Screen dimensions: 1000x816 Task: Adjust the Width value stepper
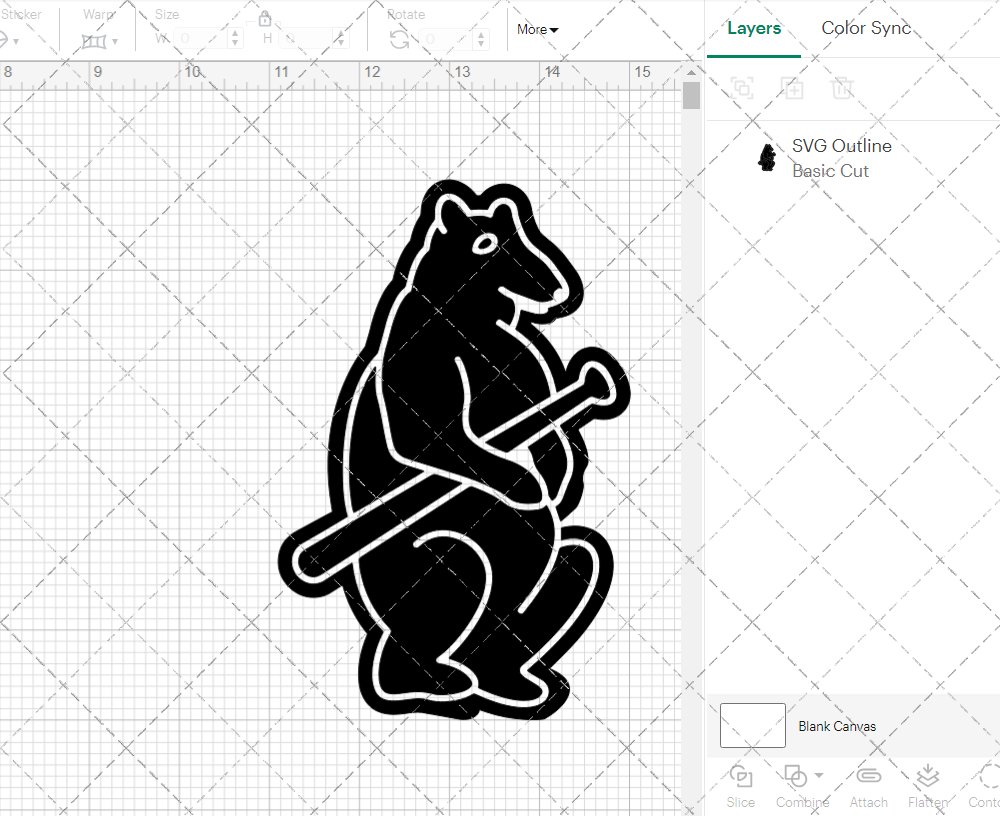point(235,38)
